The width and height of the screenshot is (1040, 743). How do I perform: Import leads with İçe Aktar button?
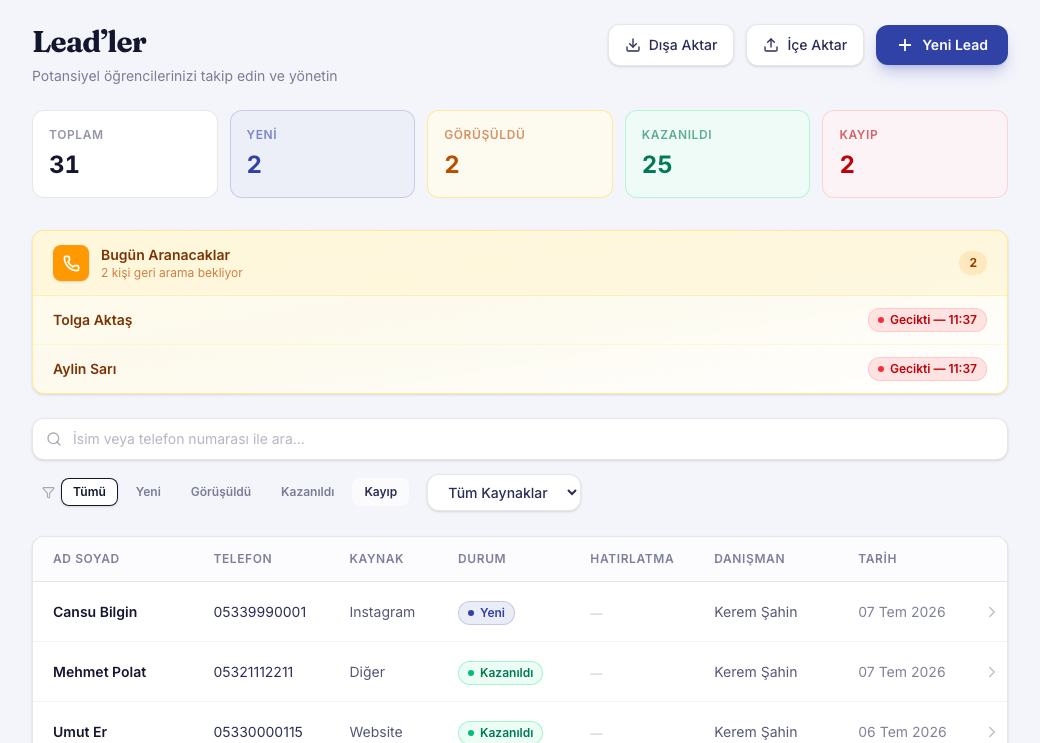coord(805,45)
